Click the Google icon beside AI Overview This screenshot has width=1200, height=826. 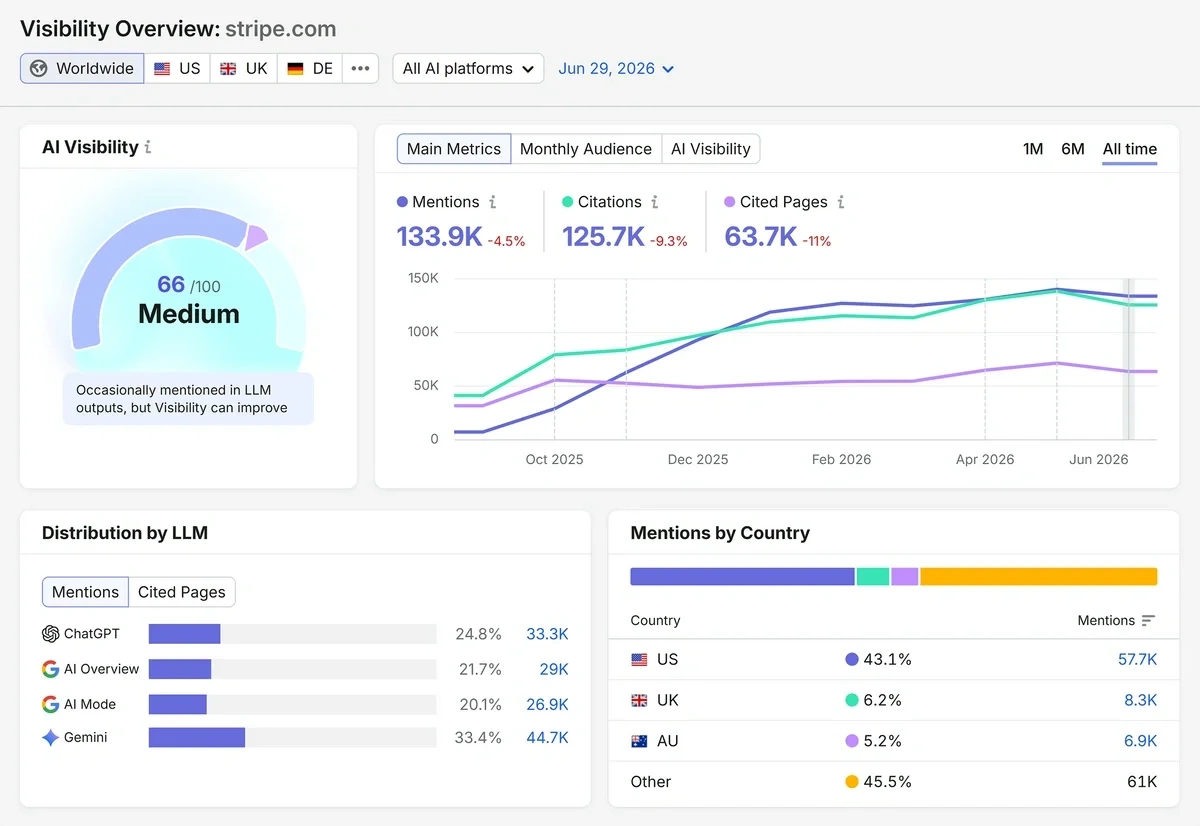point(51,669)
